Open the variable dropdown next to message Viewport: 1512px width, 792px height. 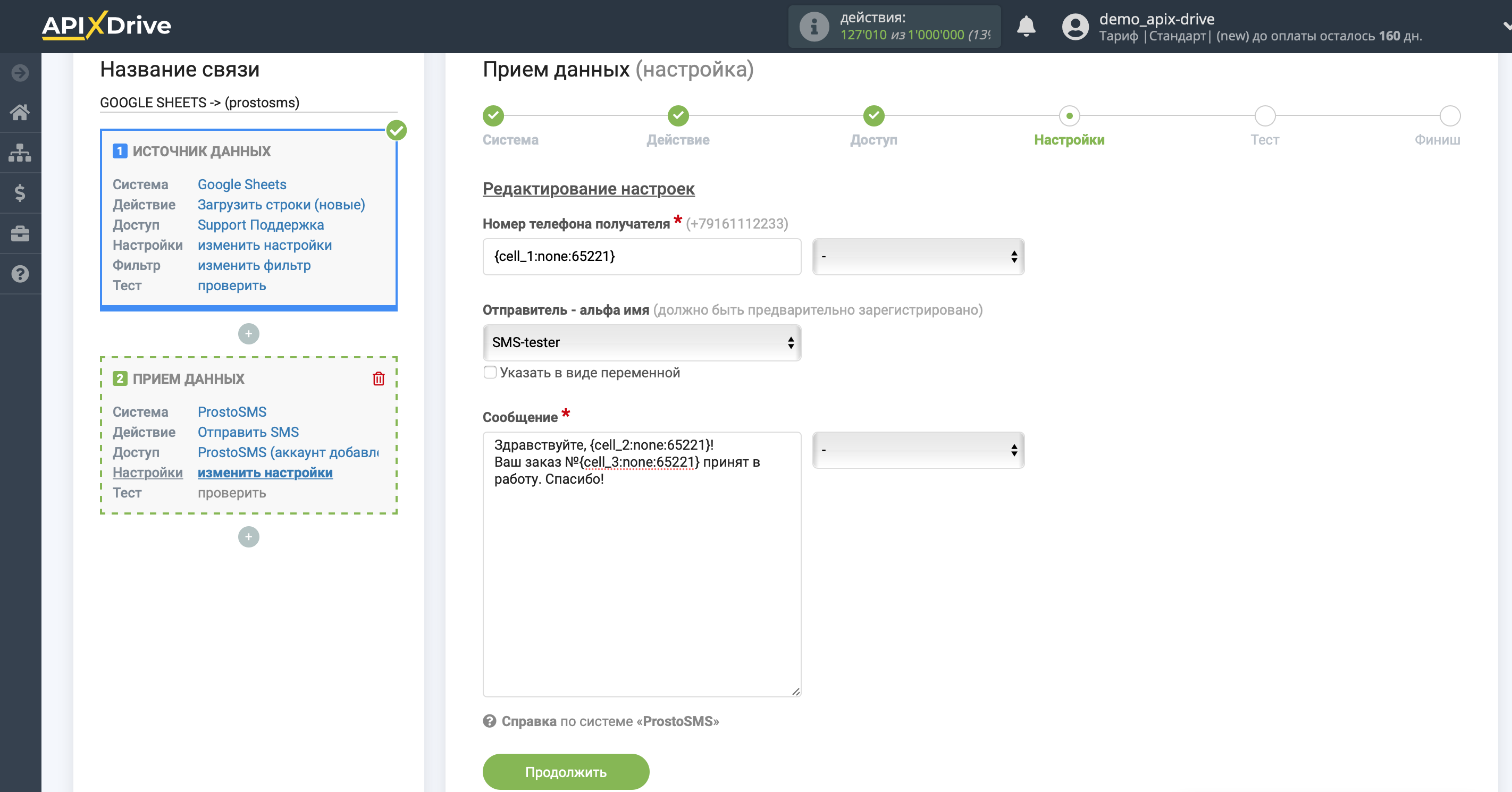pyautogui.click(x=919, y=450)
